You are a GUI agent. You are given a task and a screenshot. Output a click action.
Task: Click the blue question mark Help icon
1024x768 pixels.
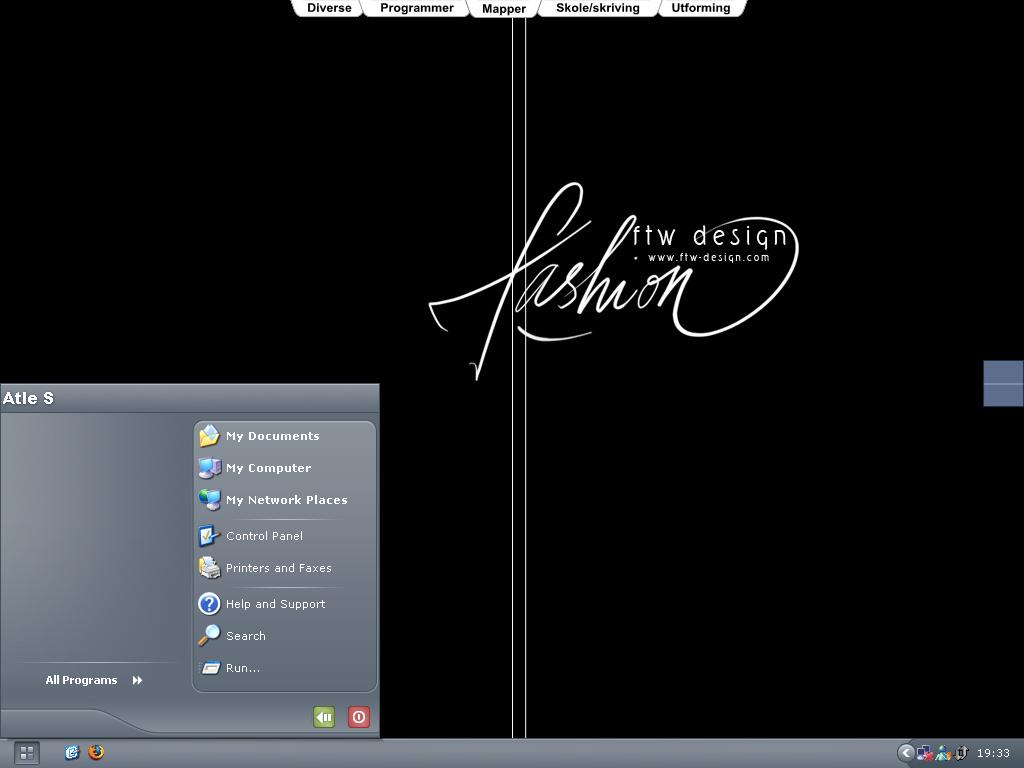tap(209, 603)
